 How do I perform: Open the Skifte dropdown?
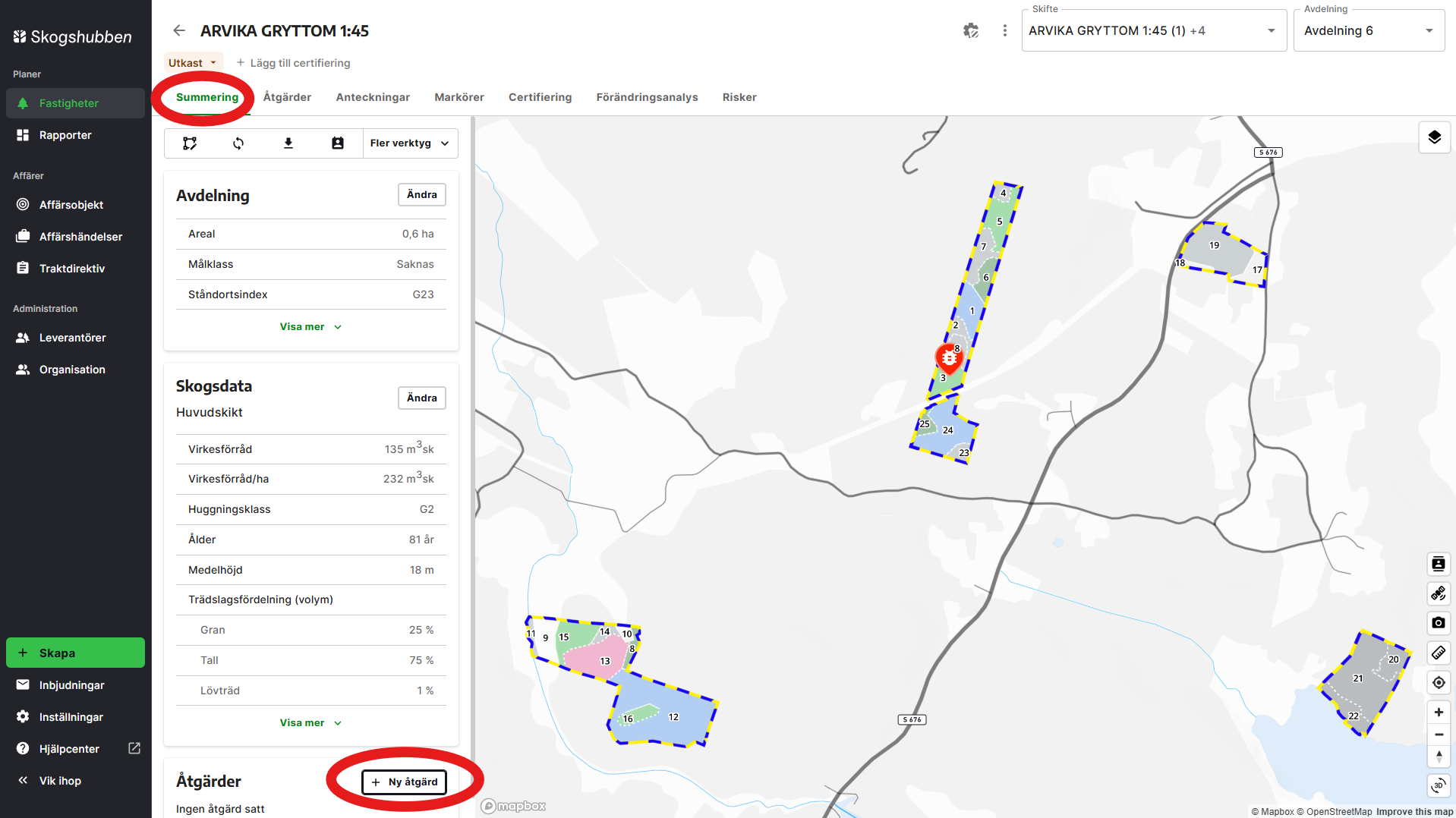click(1154, 30)
